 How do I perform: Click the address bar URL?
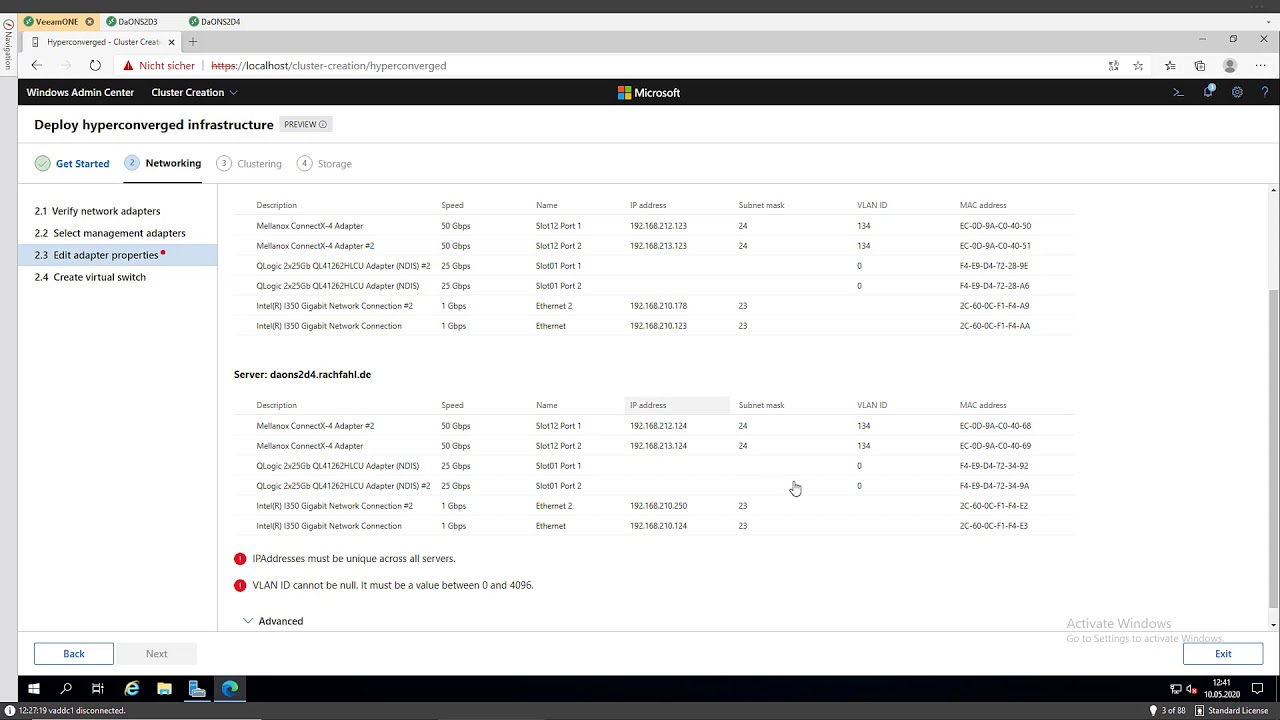(x=328, y=65)
